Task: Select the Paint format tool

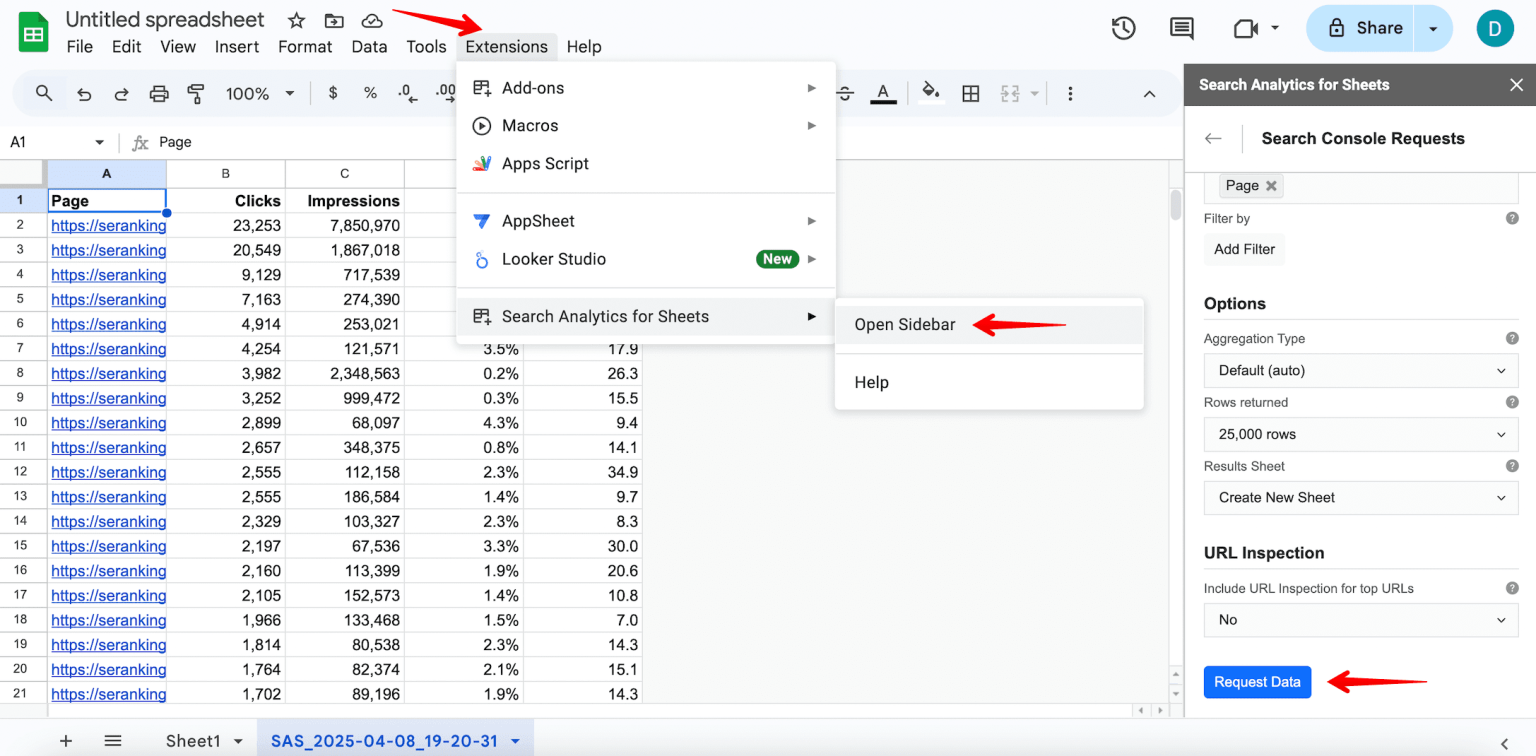Action: pos(196,93)
